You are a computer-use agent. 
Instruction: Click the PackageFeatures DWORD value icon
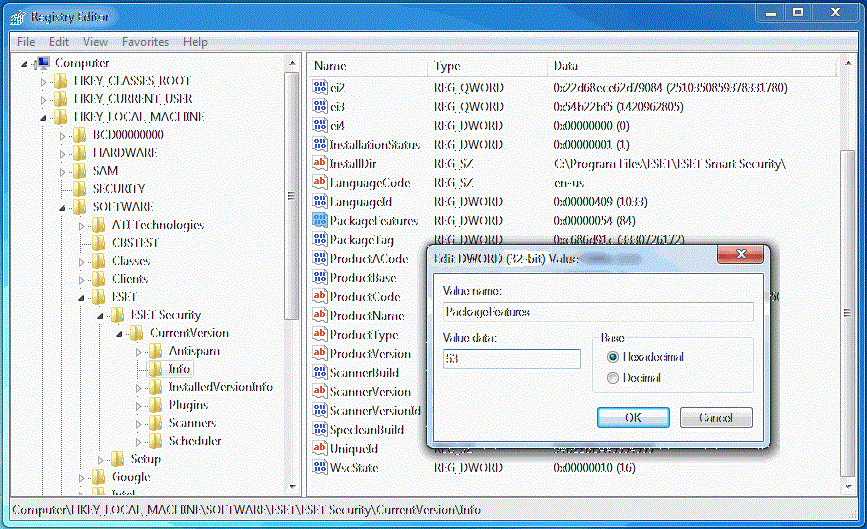click(320, 221)
